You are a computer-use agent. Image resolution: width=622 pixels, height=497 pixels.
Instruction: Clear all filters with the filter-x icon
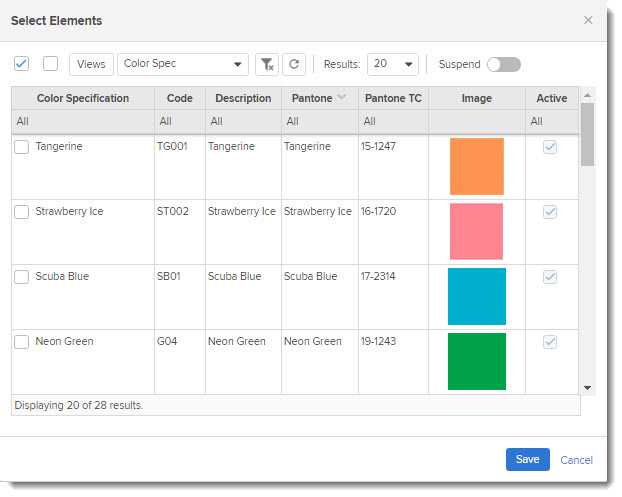[x=267, y=64]
